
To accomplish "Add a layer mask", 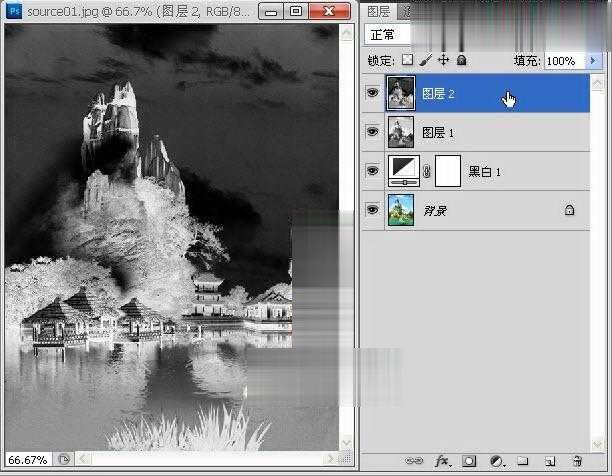I will [469, 461].
